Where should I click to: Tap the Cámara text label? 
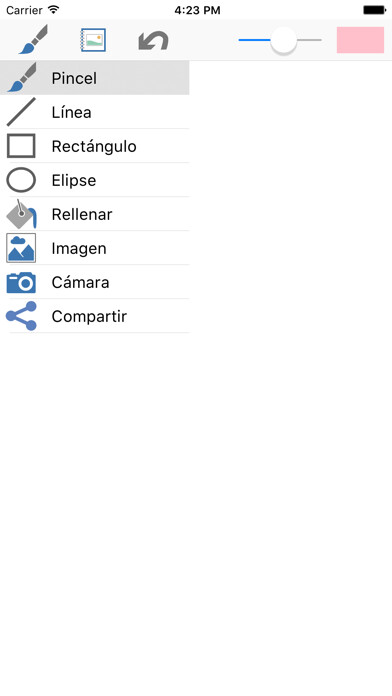(80, 282)
